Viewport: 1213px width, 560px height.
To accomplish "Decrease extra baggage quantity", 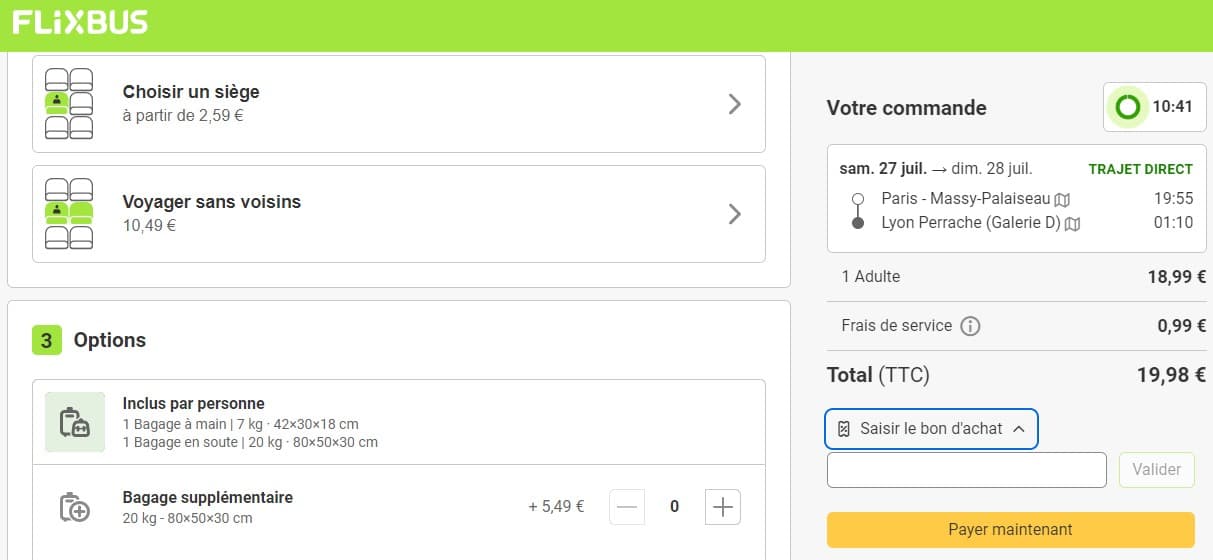I will (x=627, y=507).
